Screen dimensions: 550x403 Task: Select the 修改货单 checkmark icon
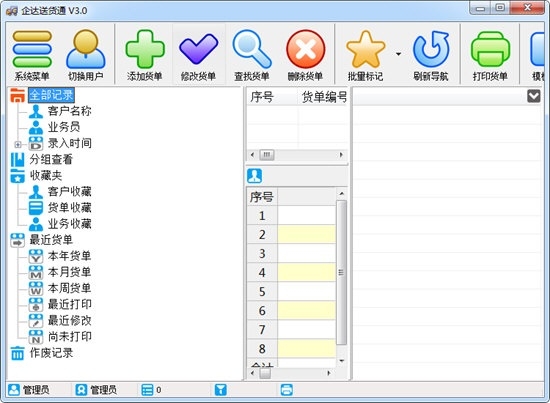[198, 49]
